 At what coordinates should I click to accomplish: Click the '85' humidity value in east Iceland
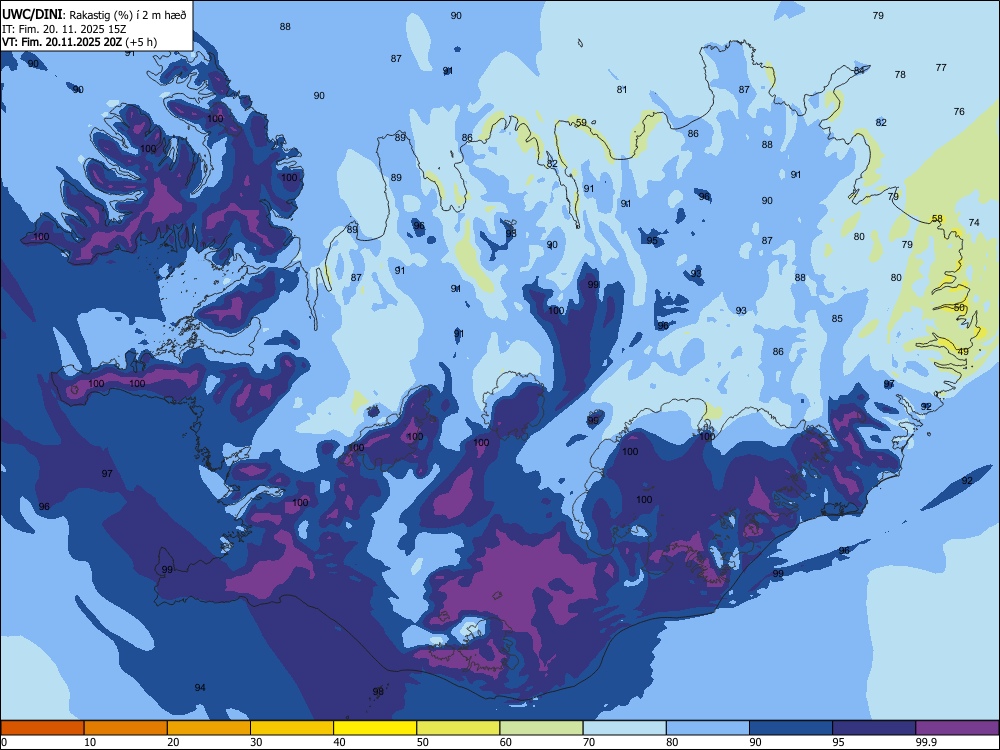point(837,319)
